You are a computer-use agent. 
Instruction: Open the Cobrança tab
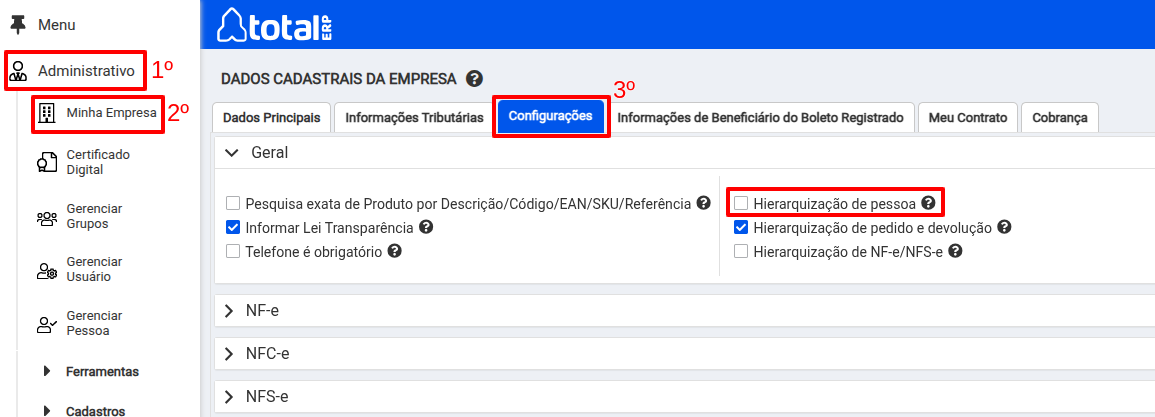pos(1060,118)
